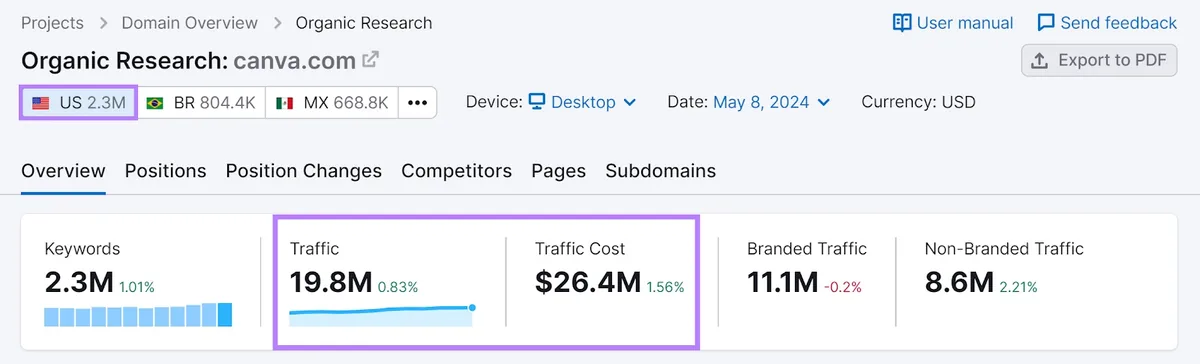Click the Keywords bar chart

point(138,315)
